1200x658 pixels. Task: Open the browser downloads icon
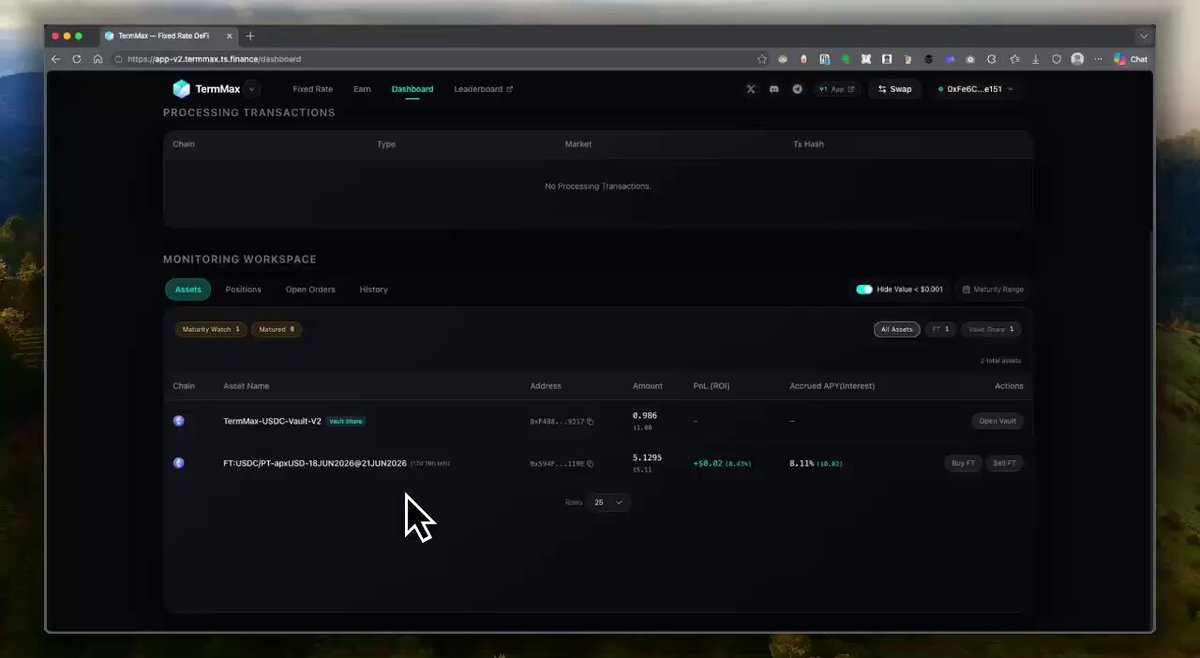(1035, 59)
